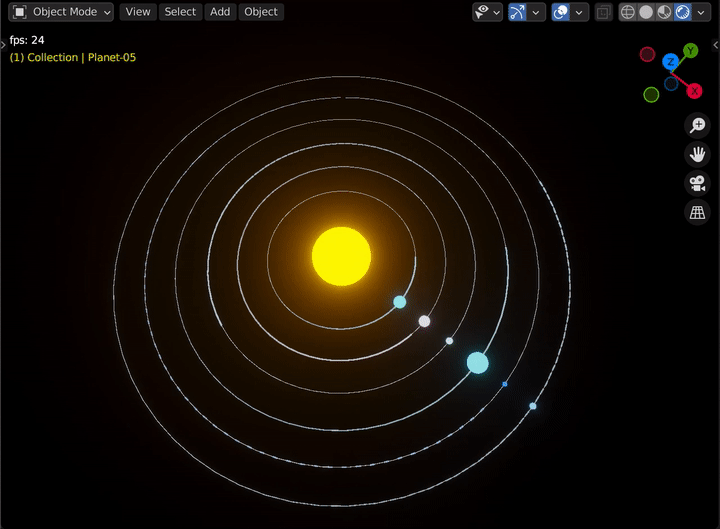Click the editor type icon beside Object Mode
720x529 pixels.
(19, 12)
